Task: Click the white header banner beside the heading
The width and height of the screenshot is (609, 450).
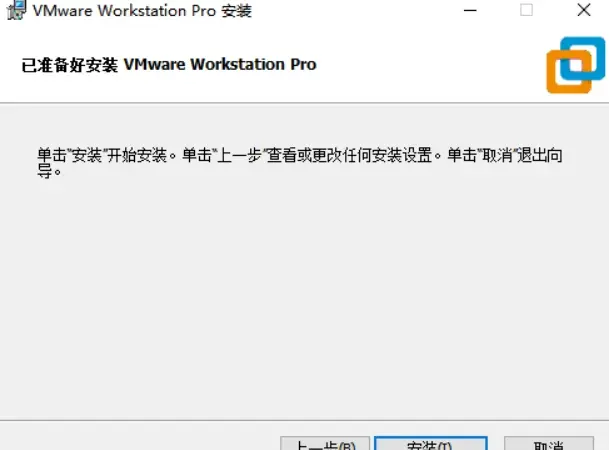Action: (x=427, y=64)
